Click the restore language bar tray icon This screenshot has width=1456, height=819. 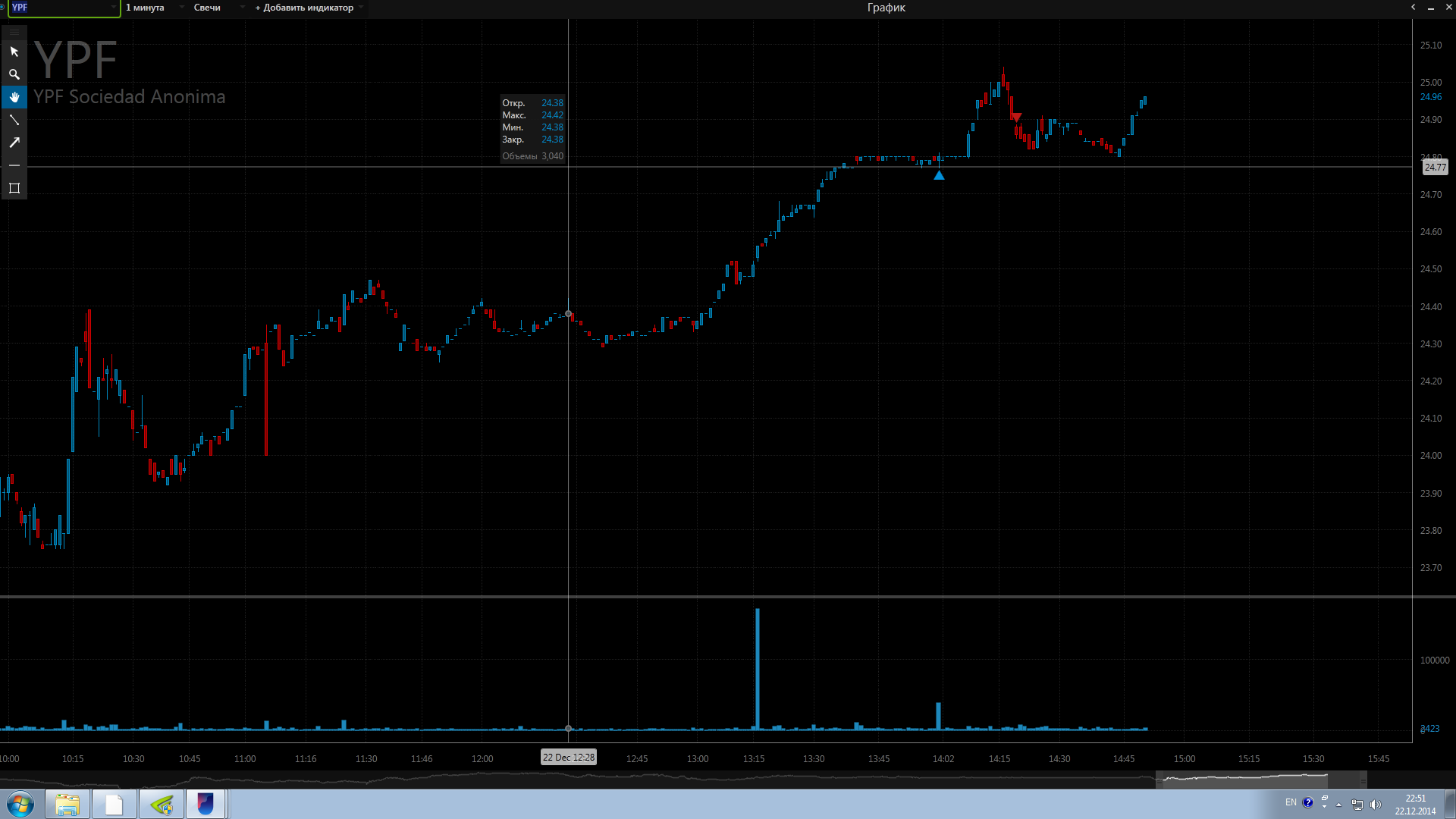1325,799
